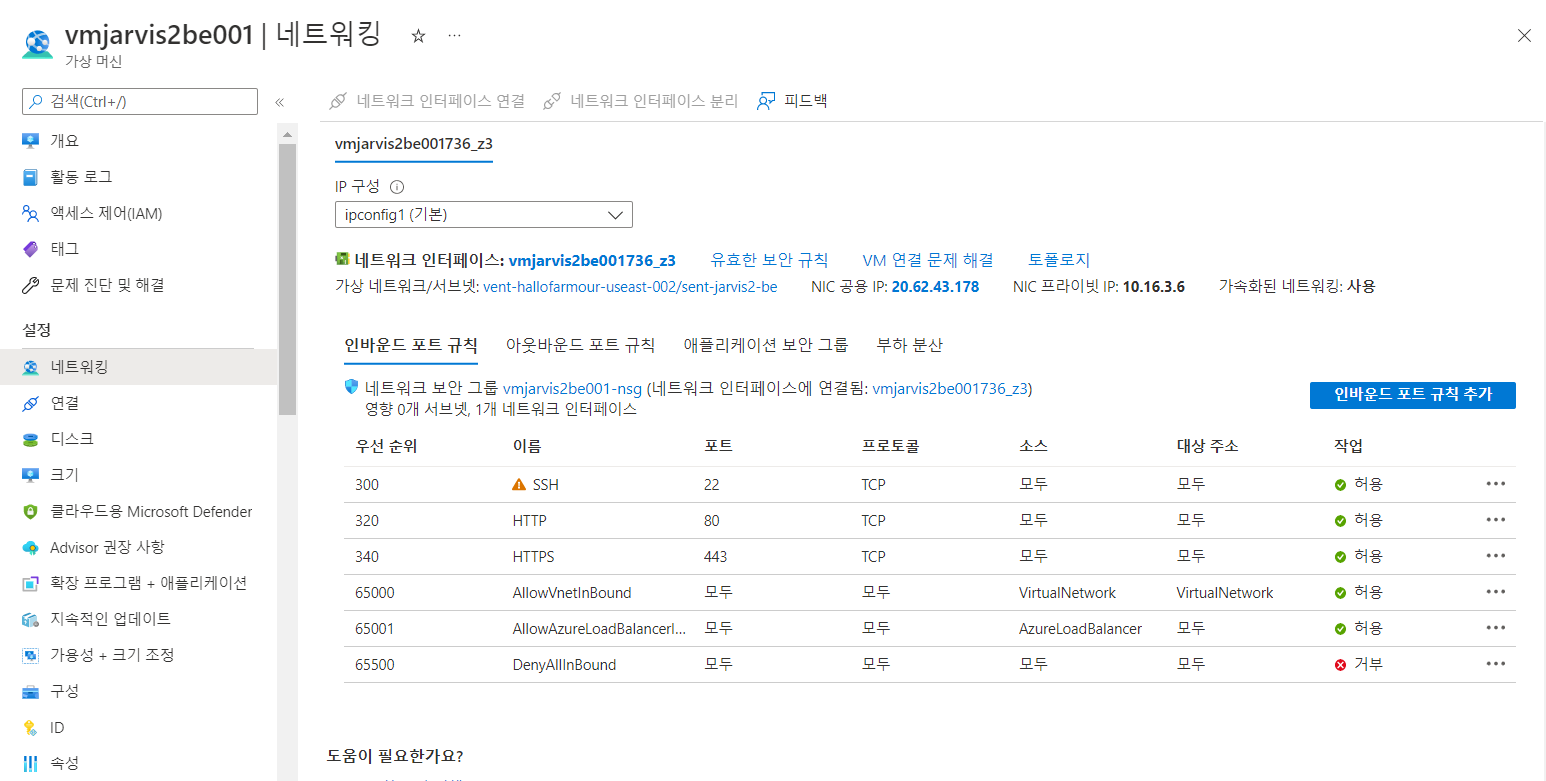Click the Microsoft Defender shield icon
The width and height of the screenshot is (1546, 781).
tap(31, 512)
